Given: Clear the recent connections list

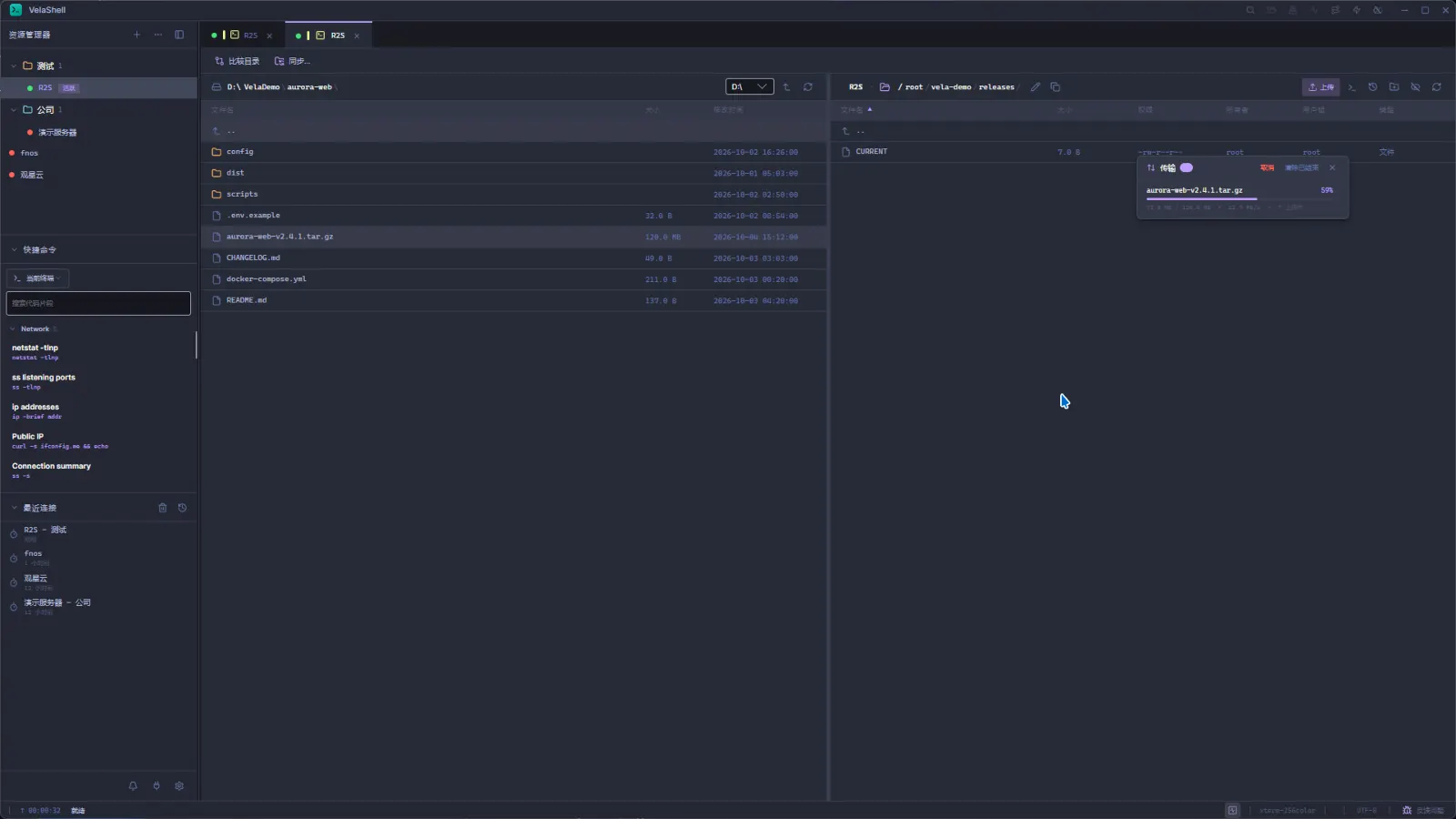Looking at the screenshot, I should 163,508.
